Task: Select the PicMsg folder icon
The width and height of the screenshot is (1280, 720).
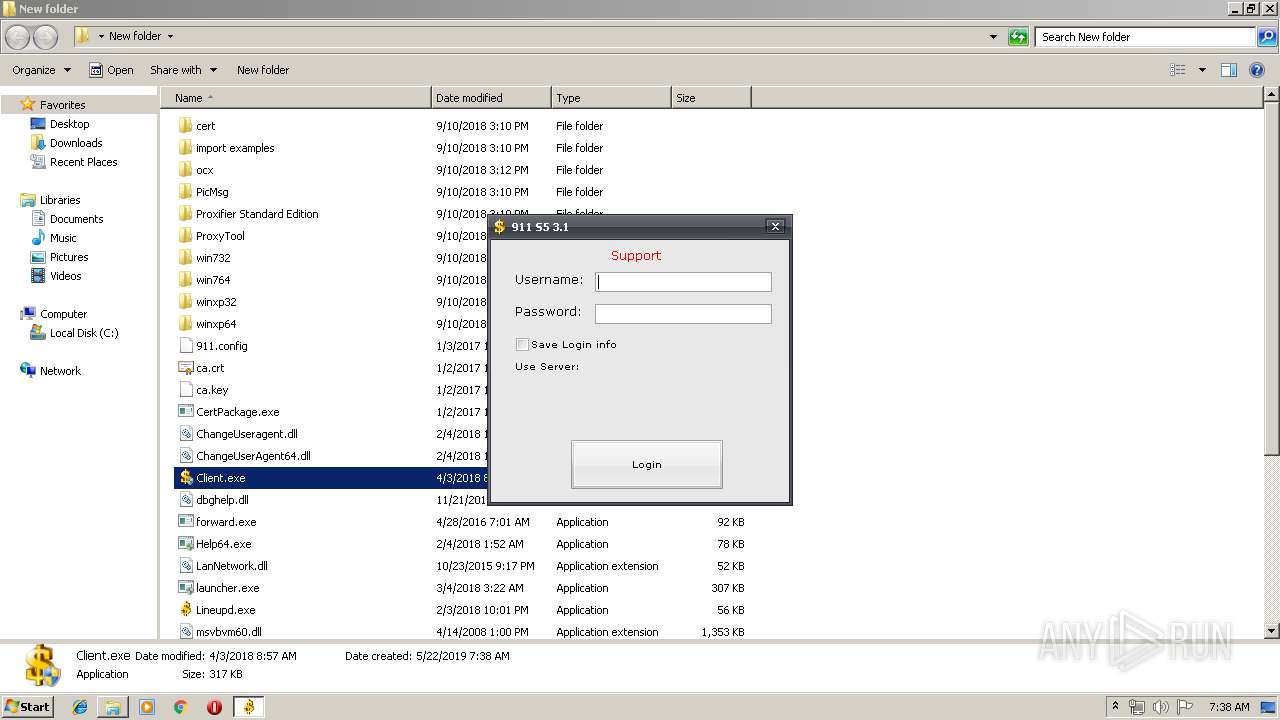Action: [x=185, y=192]
